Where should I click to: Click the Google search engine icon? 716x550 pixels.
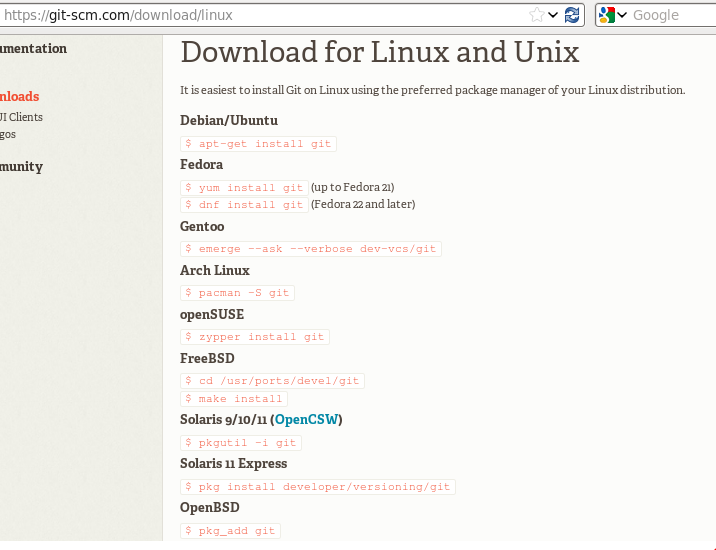pos(607,15)
